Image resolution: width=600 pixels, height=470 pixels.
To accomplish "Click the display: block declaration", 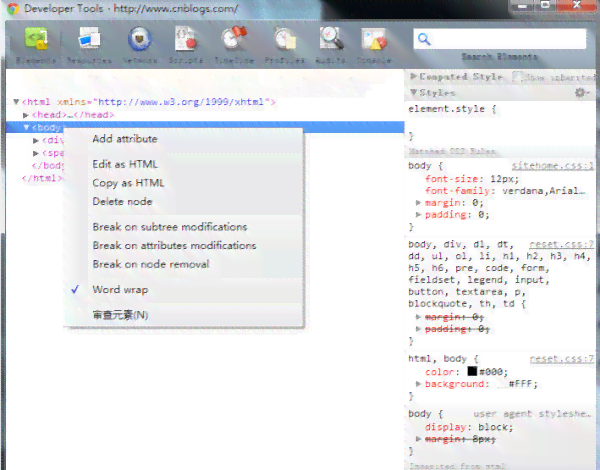I will [469, 427].
